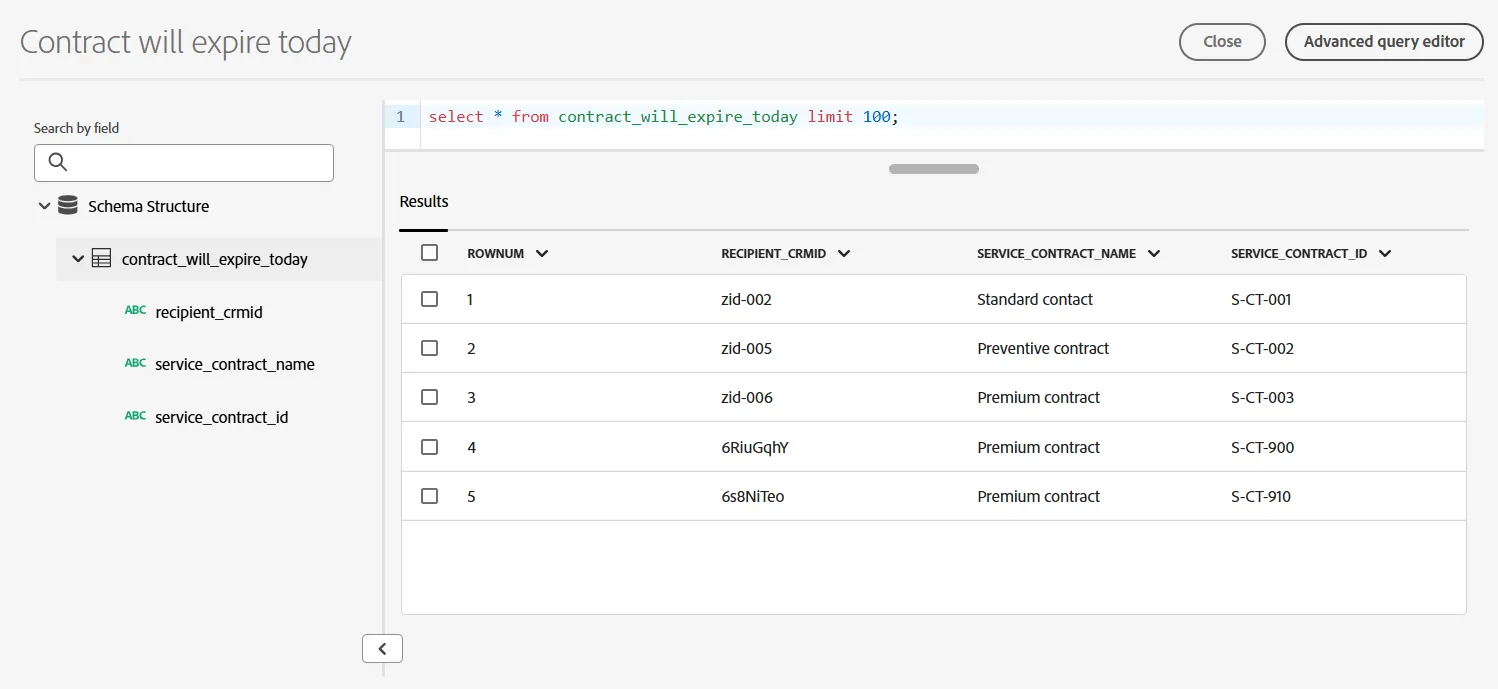1498x689 pixels.
Task: Focus the Search by field input
Action: [184, 163]
